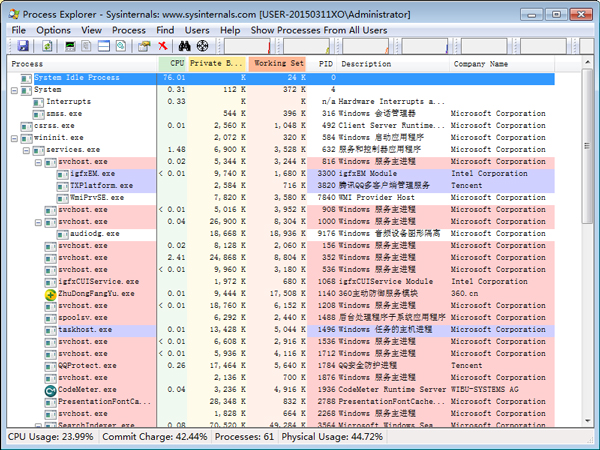Collapse the wininit.exe tree node

coord(14,139)
